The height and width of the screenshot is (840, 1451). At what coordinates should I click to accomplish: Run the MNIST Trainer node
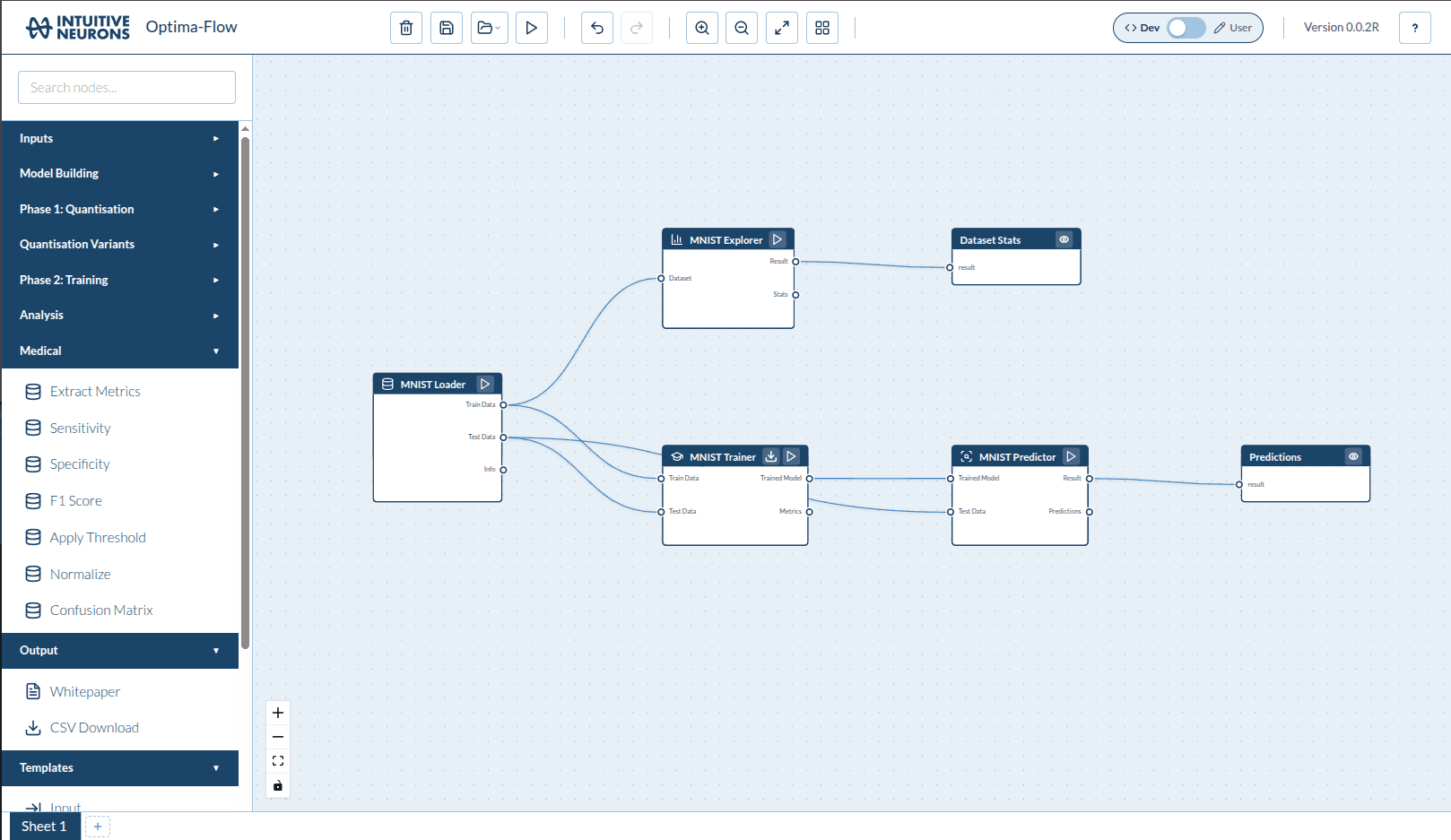[x=791, y=456]
